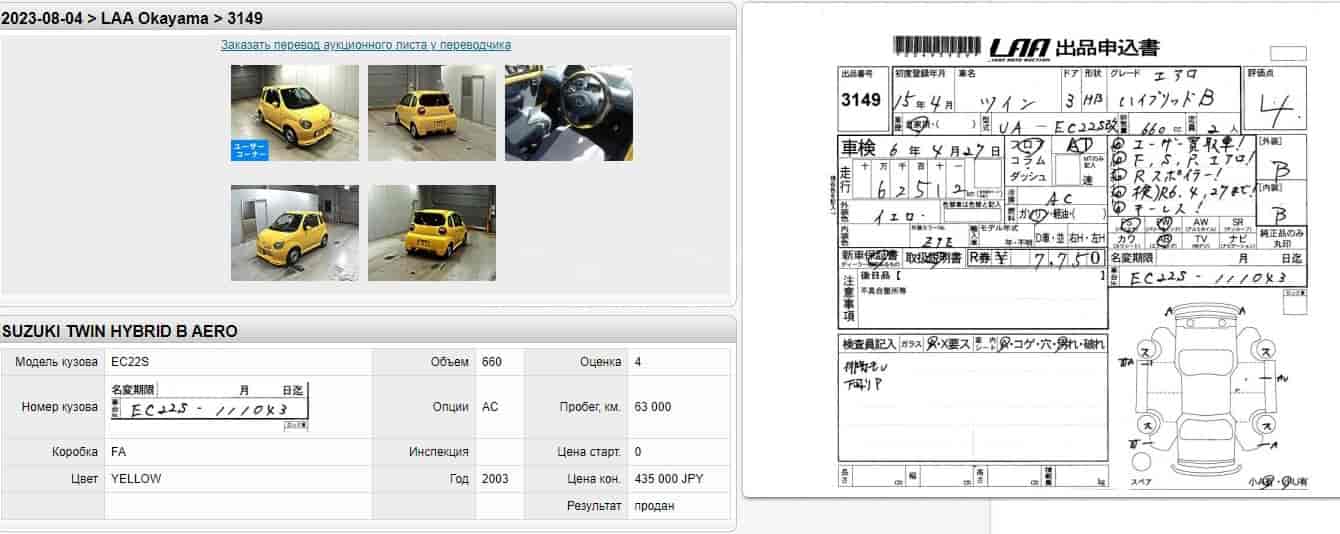This screenshot has height=534, width=1340.
Task: Select the label 'Результат'
Action: [x=594, y=506]
